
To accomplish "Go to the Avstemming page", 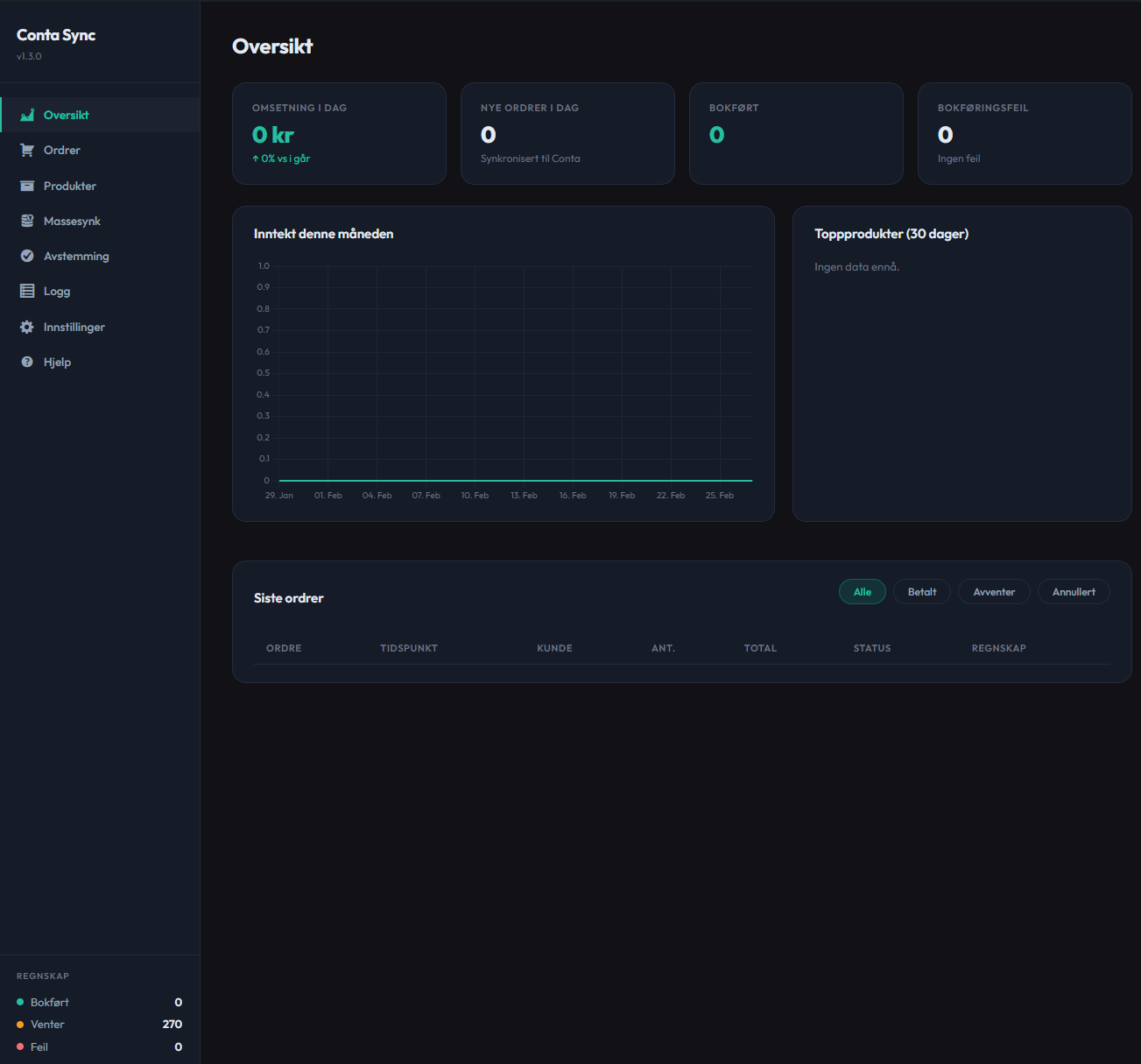I will pyautogui.click(x=76, y=257).
